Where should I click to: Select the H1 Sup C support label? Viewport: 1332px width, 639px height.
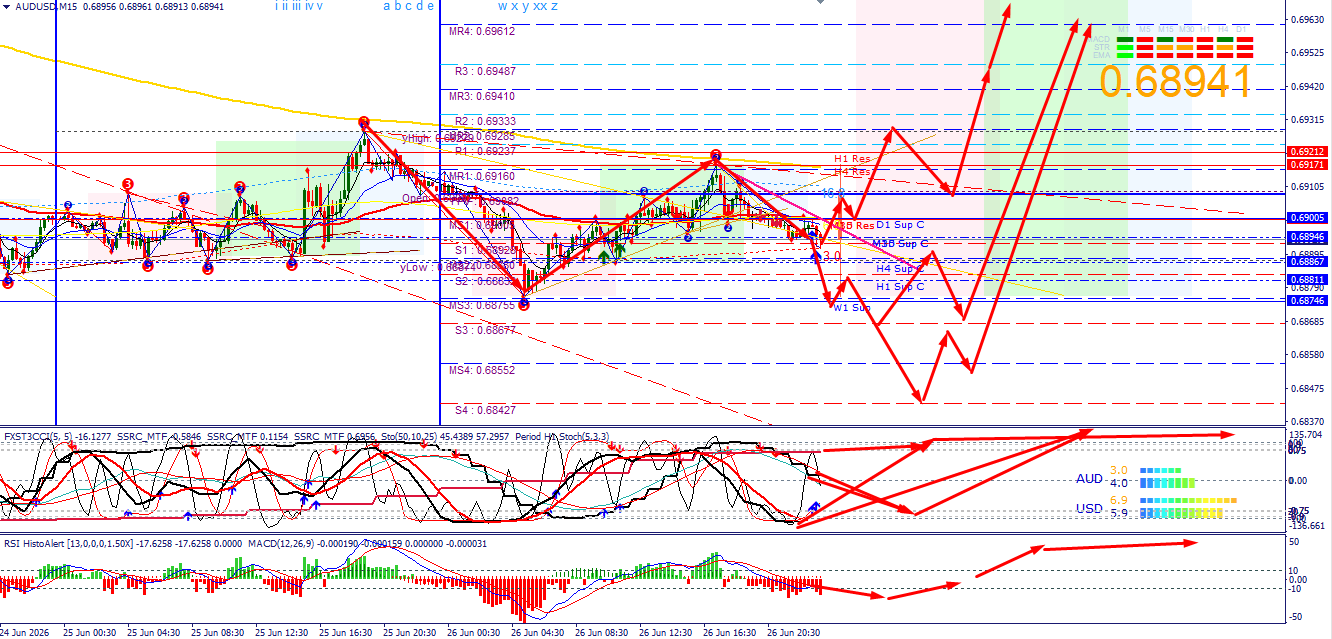click(900, 287)
